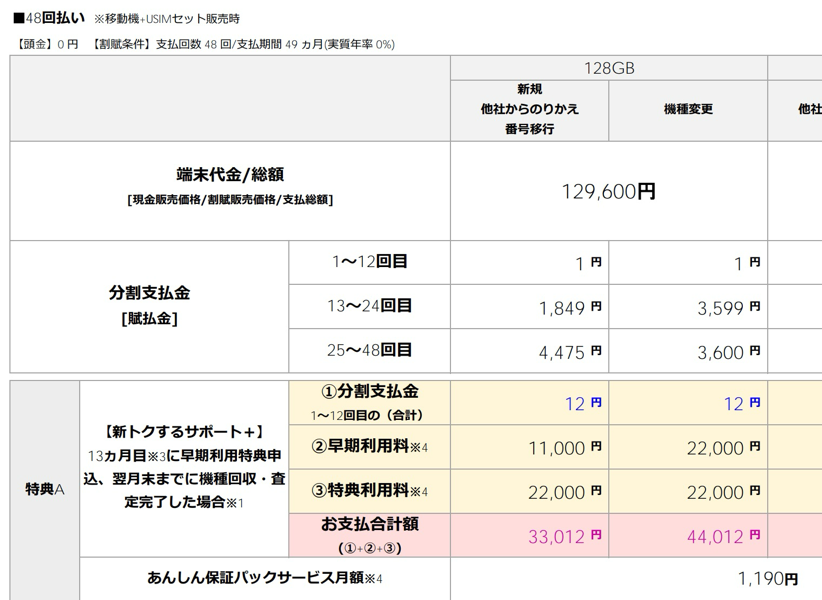Image resolution: width=822 pixels, height=600 pixels.
Task: Click the '13カ月目※3に早期利用特典申' text line
Action: click(x=185, y=455)
